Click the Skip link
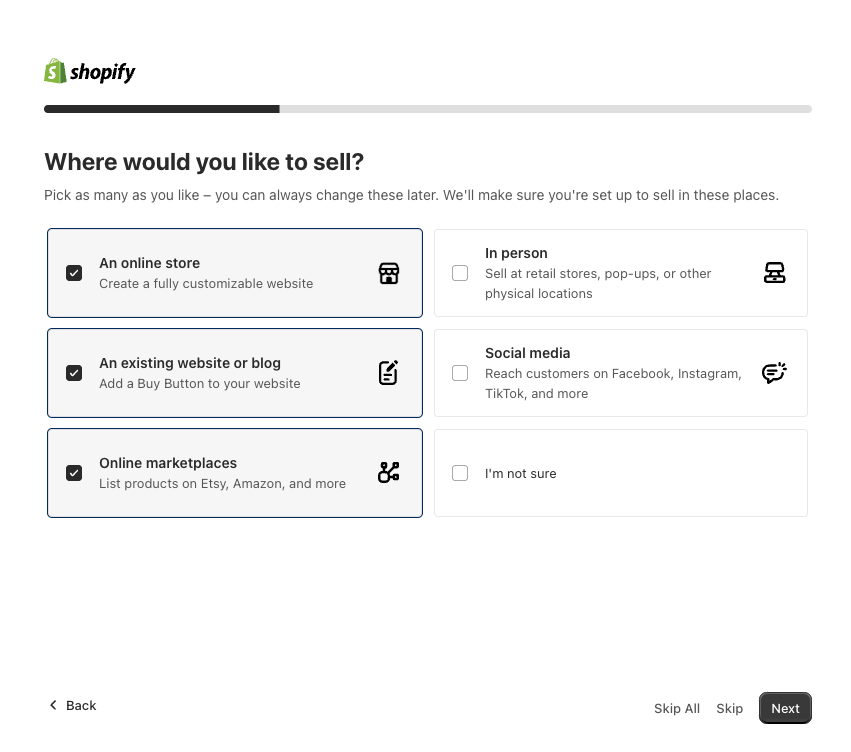Image resolution: width=851 pixels, height=752 pixels. coord(729,708)
